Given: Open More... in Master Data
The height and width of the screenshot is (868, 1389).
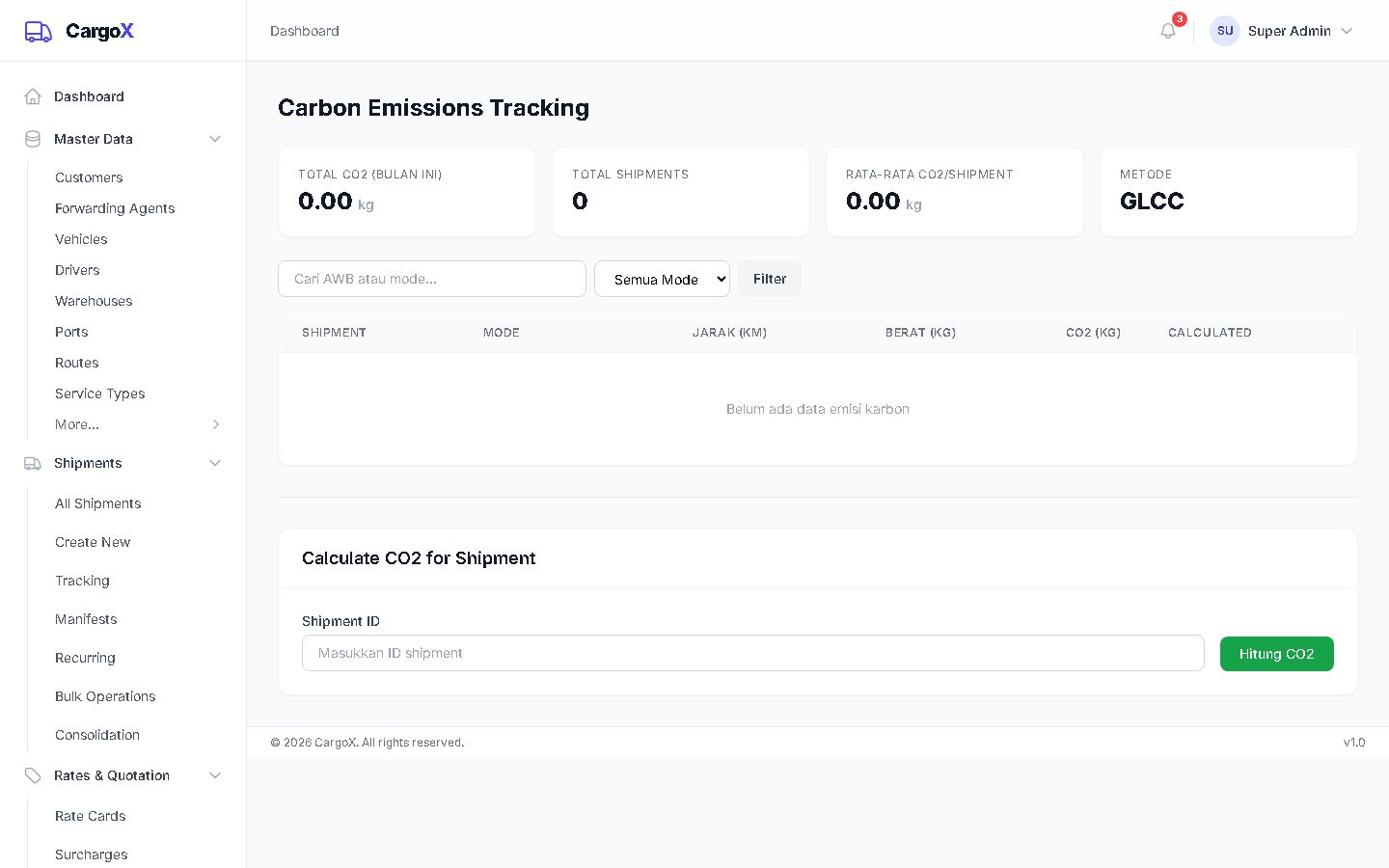Looking at the screenshot, I should [77, 424].
